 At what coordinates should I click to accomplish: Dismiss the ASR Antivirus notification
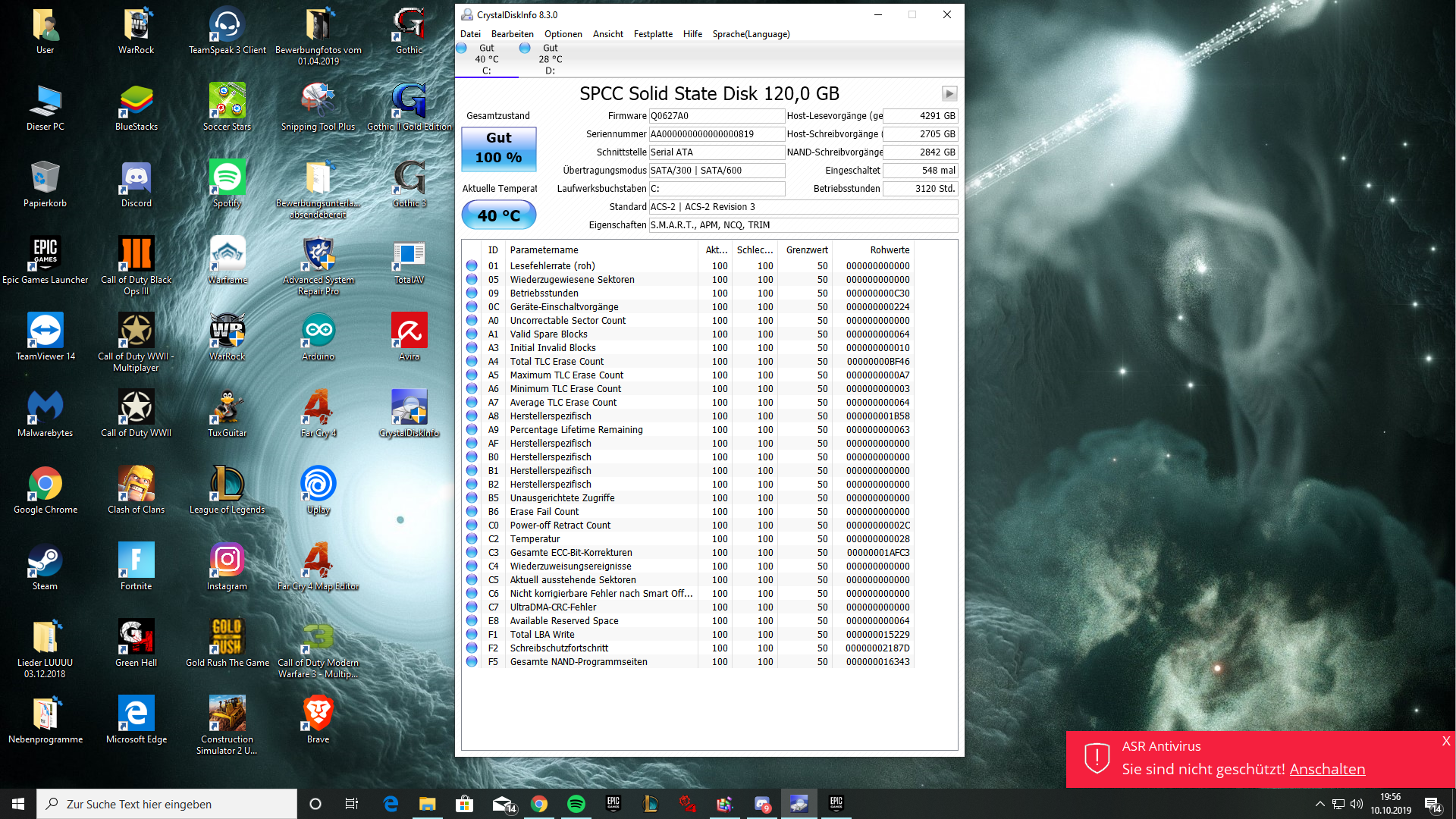pos(1445,741)
